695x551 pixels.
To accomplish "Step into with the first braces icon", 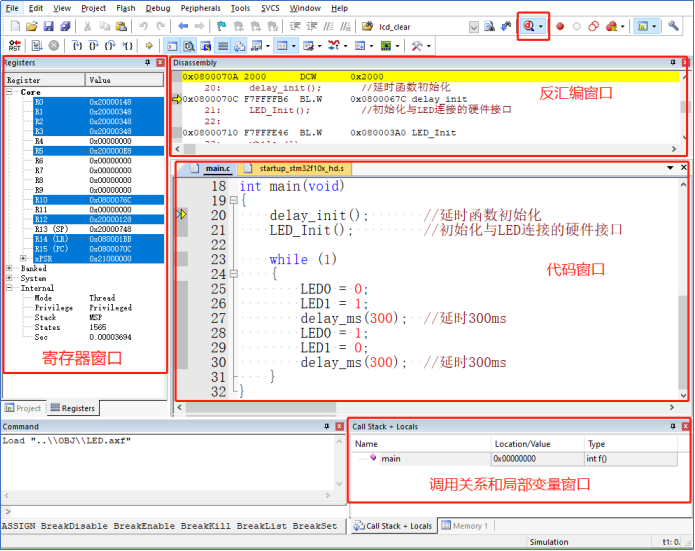I will (x=77, y=46).
